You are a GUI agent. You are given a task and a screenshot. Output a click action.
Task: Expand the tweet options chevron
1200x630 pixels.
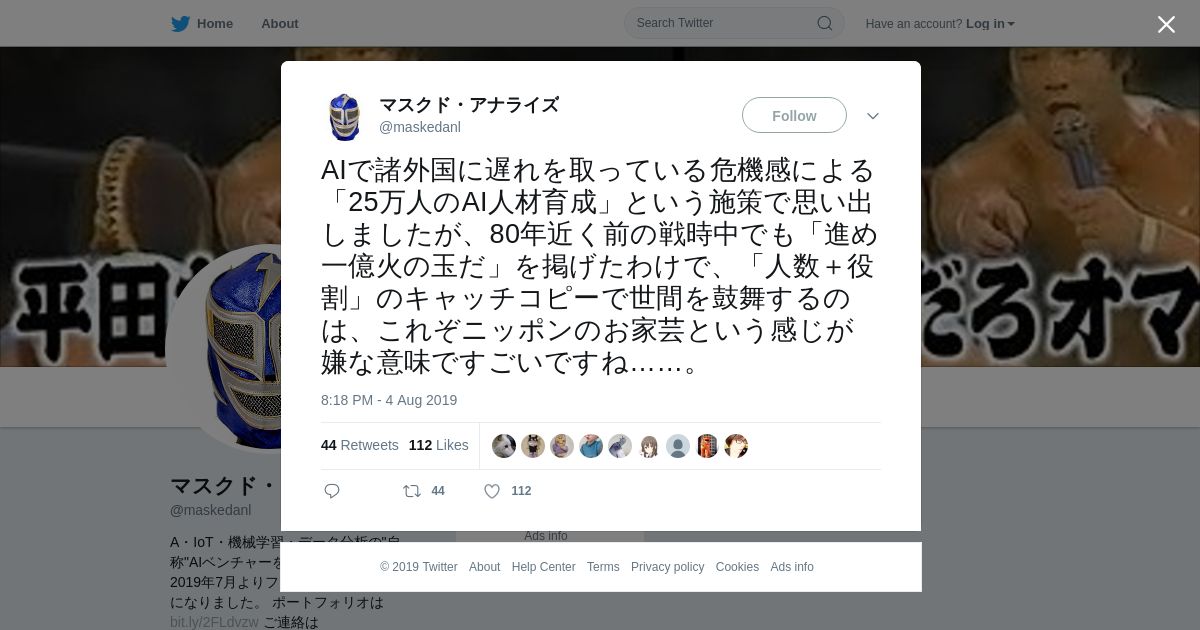click(873, 116)
